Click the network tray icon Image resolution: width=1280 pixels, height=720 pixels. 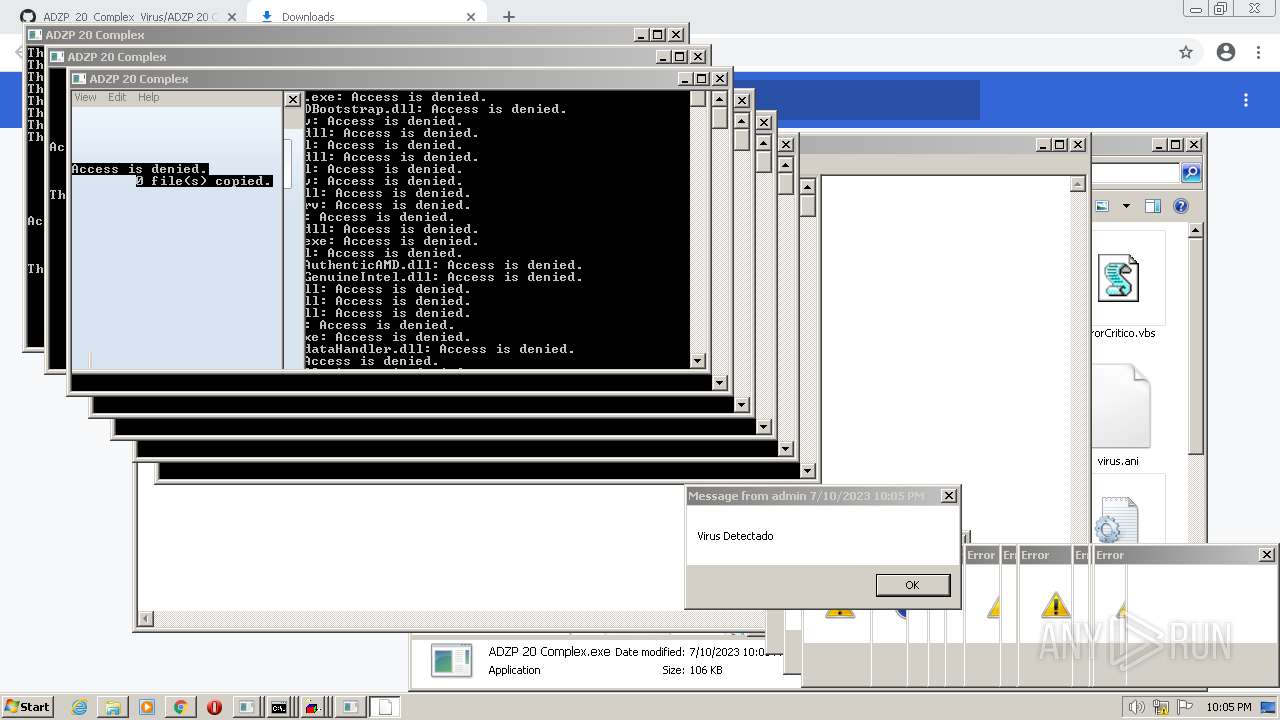1161,707
